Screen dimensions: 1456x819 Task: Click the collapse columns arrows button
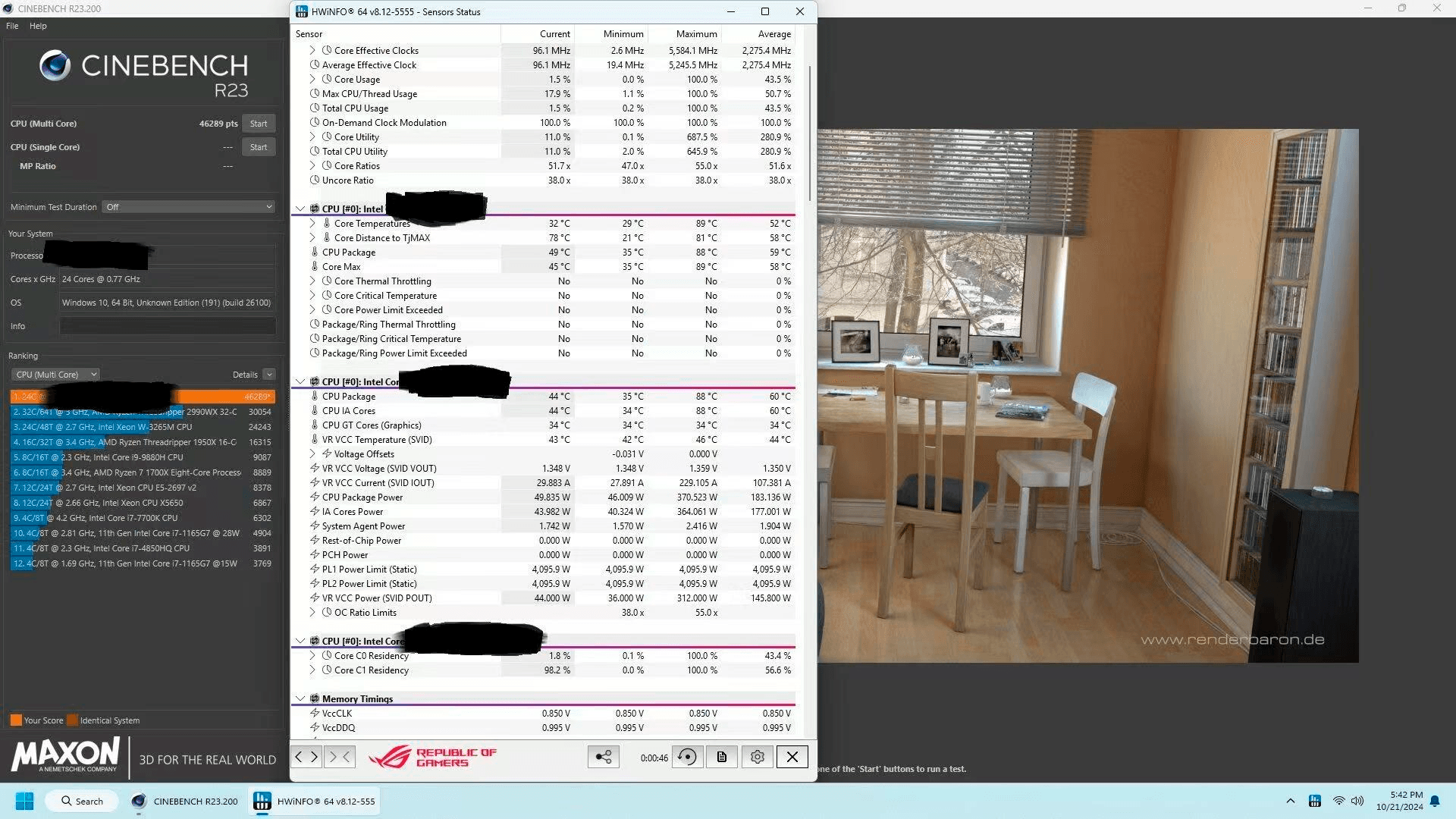[340, 757]
